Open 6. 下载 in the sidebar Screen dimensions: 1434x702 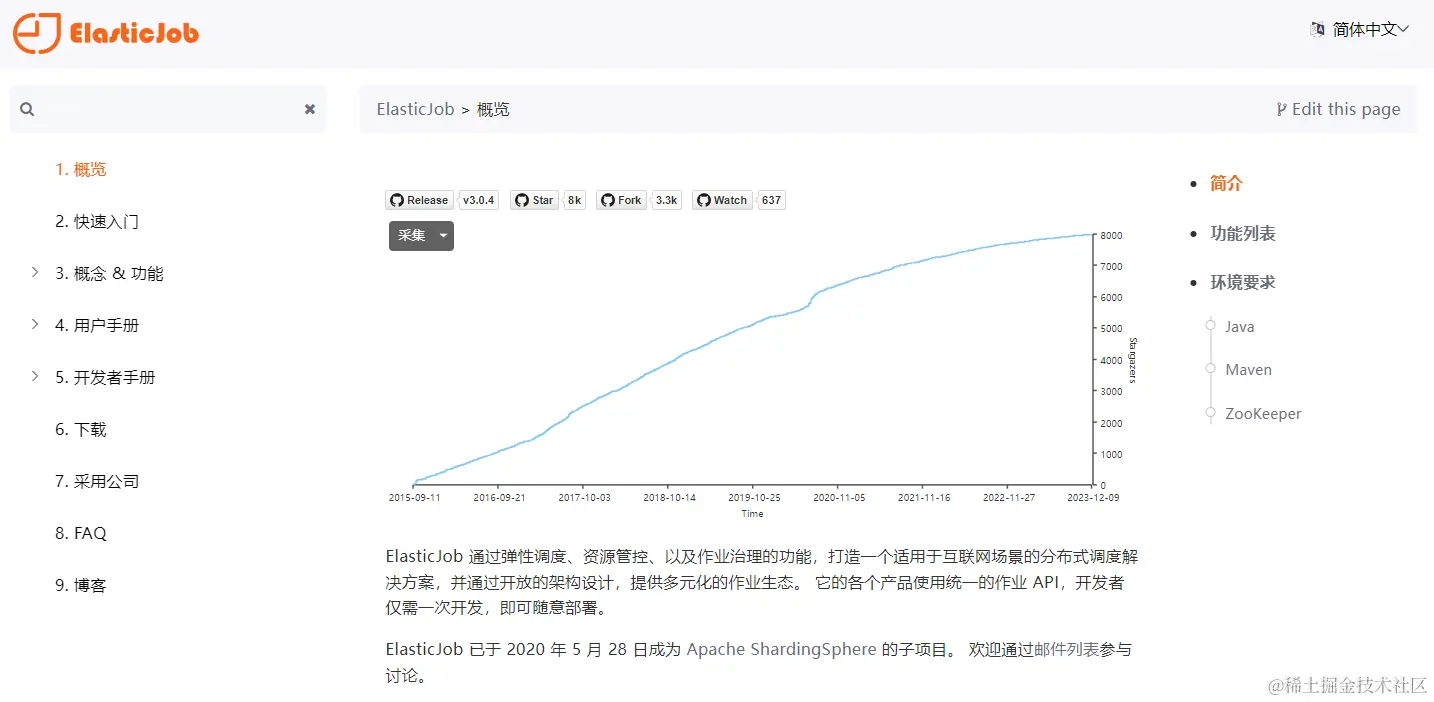click(x=81, y=429)
